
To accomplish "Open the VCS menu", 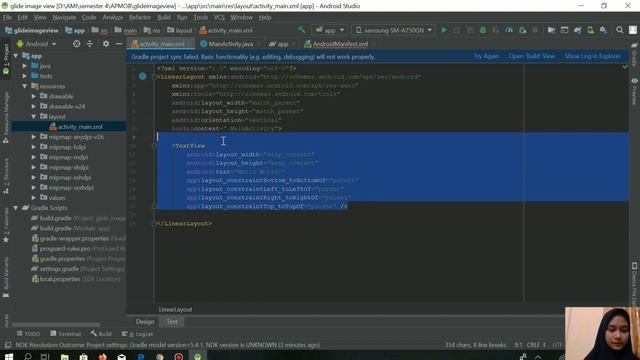I will click(219, 17).
